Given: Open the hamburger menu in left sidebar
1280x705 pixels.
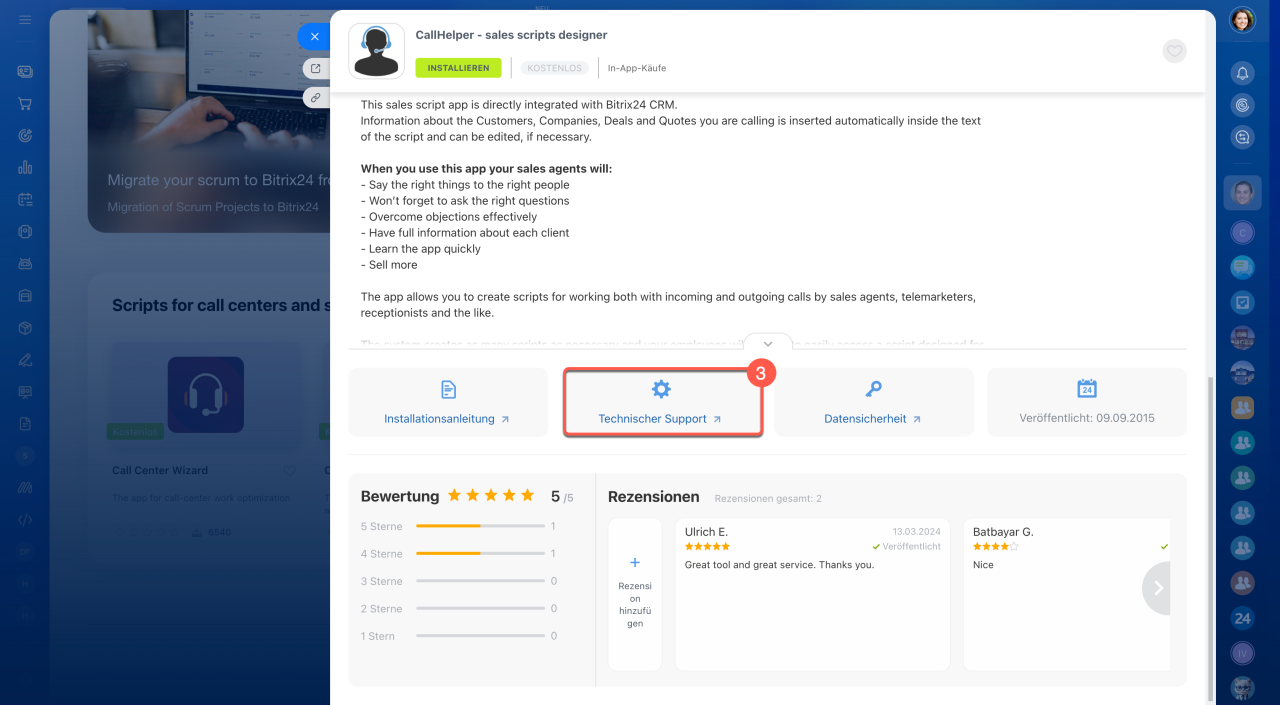Looking at the screenshot, I should click(x=25, y=20).
